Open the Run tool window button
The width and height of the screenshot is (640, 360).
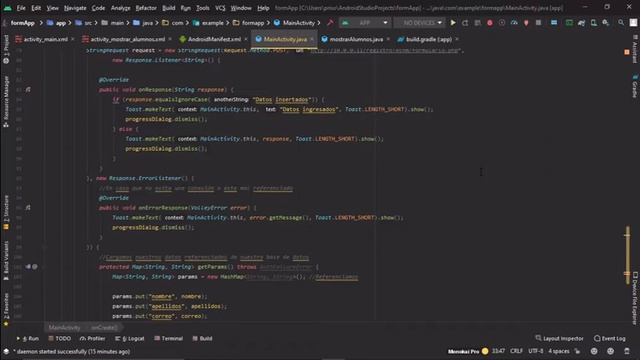pyautogui.click(x=28, y=338)
